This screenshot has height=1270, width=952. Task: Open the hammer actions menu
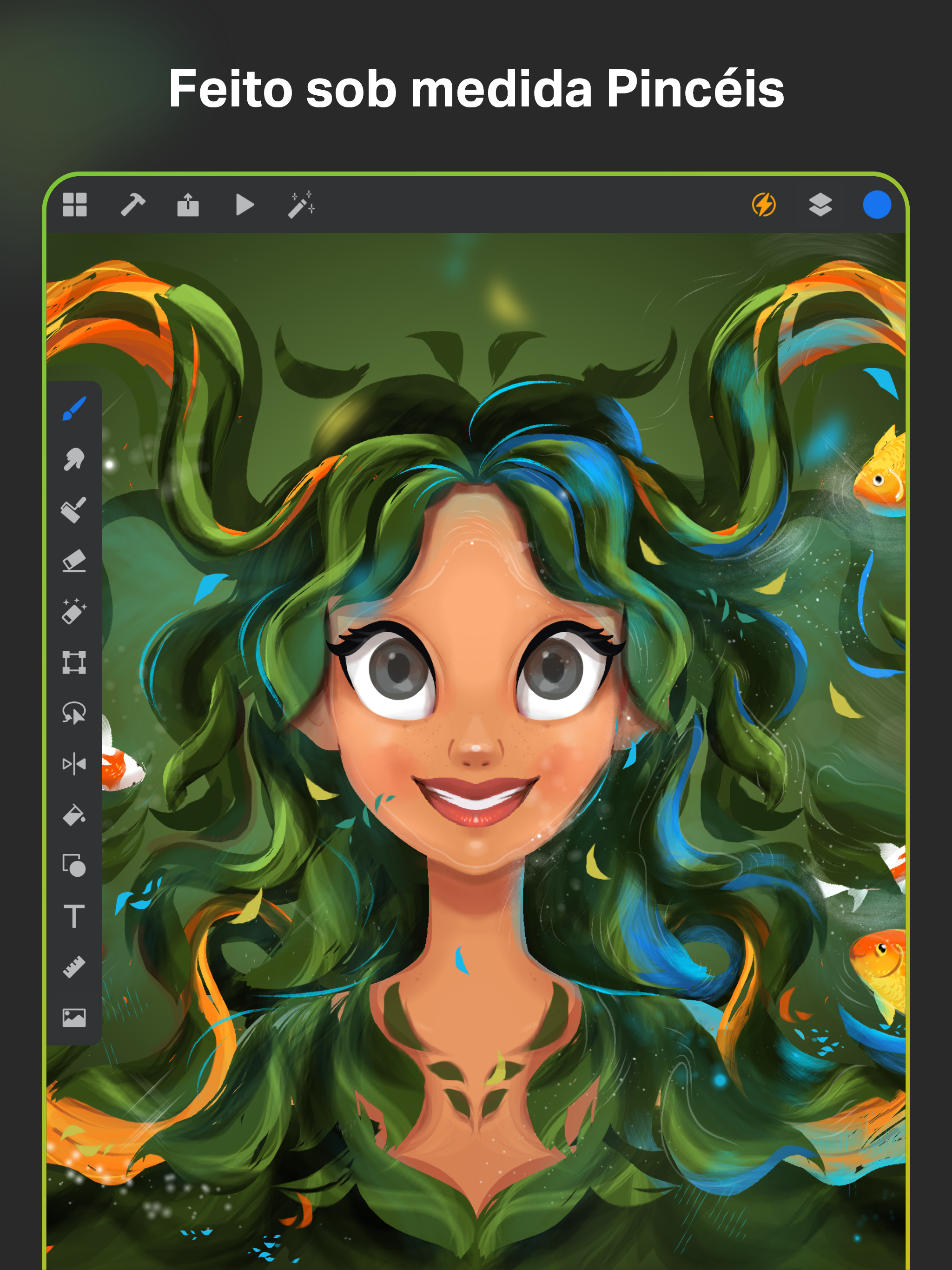point(132,205)
